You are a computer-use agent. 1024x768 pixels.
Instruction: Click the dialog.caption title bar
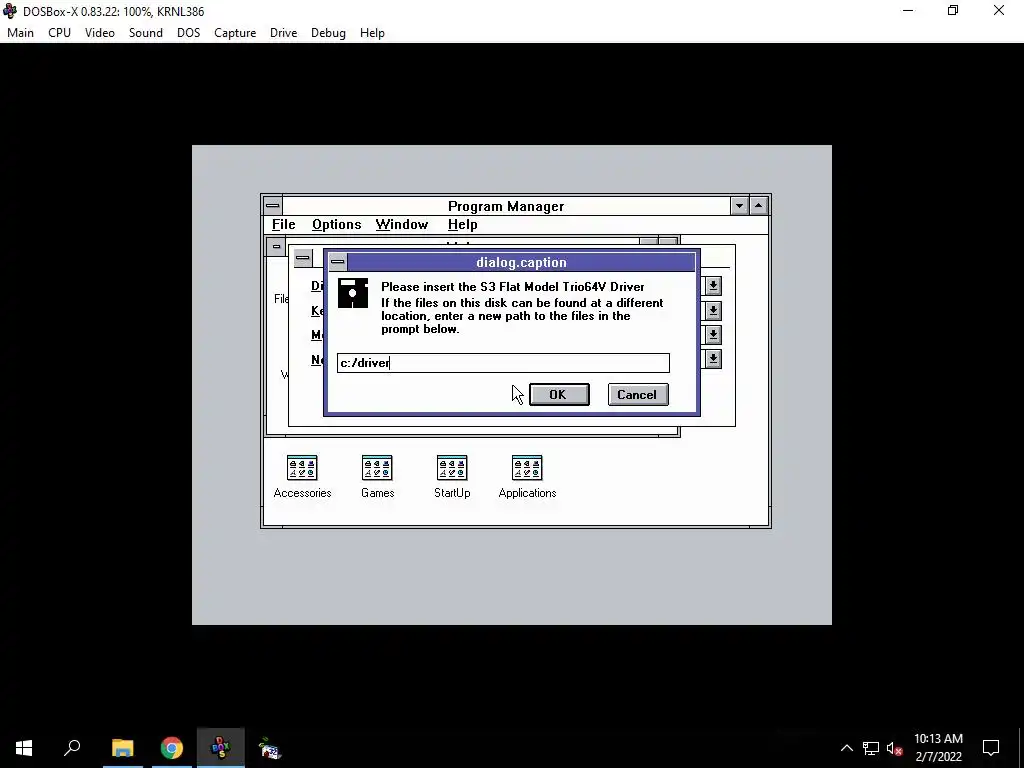(x=521, y=262)
